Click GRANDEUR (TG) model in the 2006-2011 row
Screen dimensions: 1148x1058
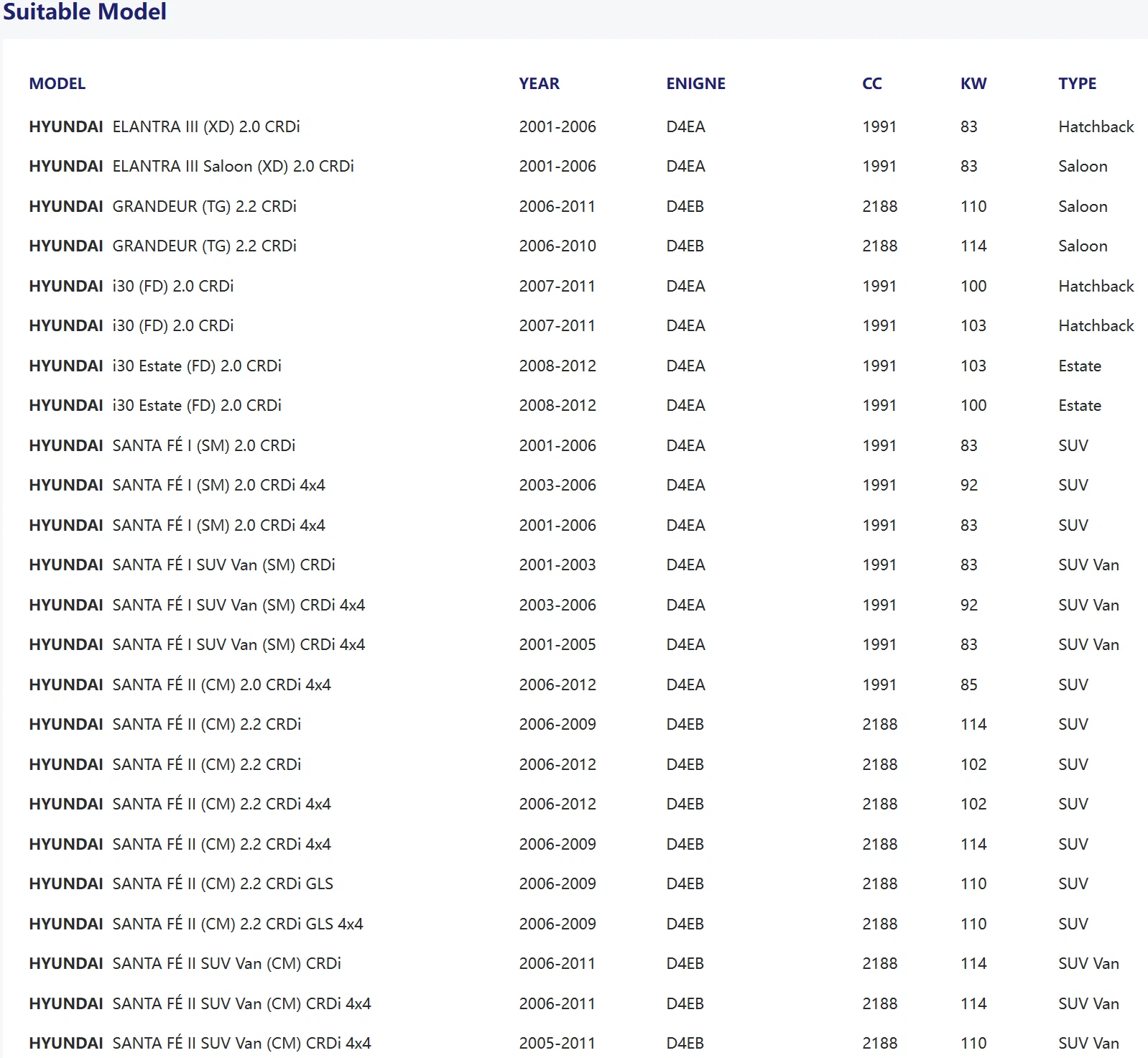pyautogui.click(x=205, y=207)
